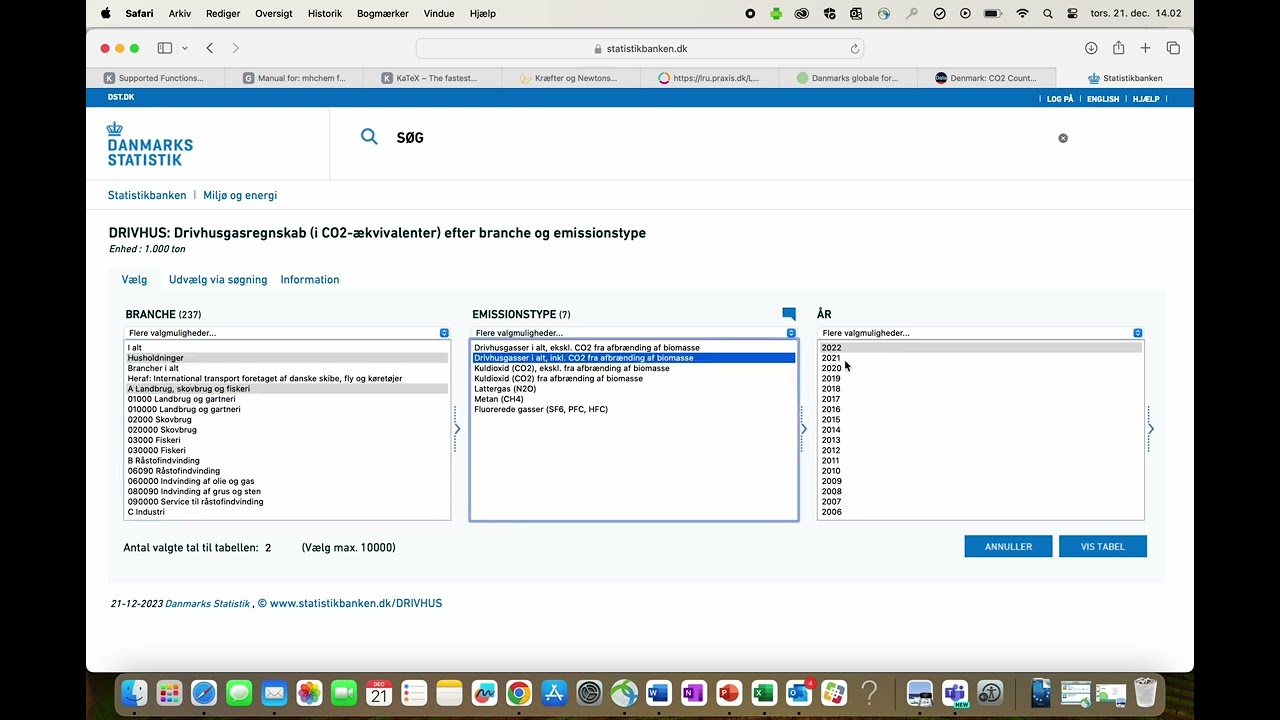Click the statistikbanken.dk address bar

[x=640, y=48]
